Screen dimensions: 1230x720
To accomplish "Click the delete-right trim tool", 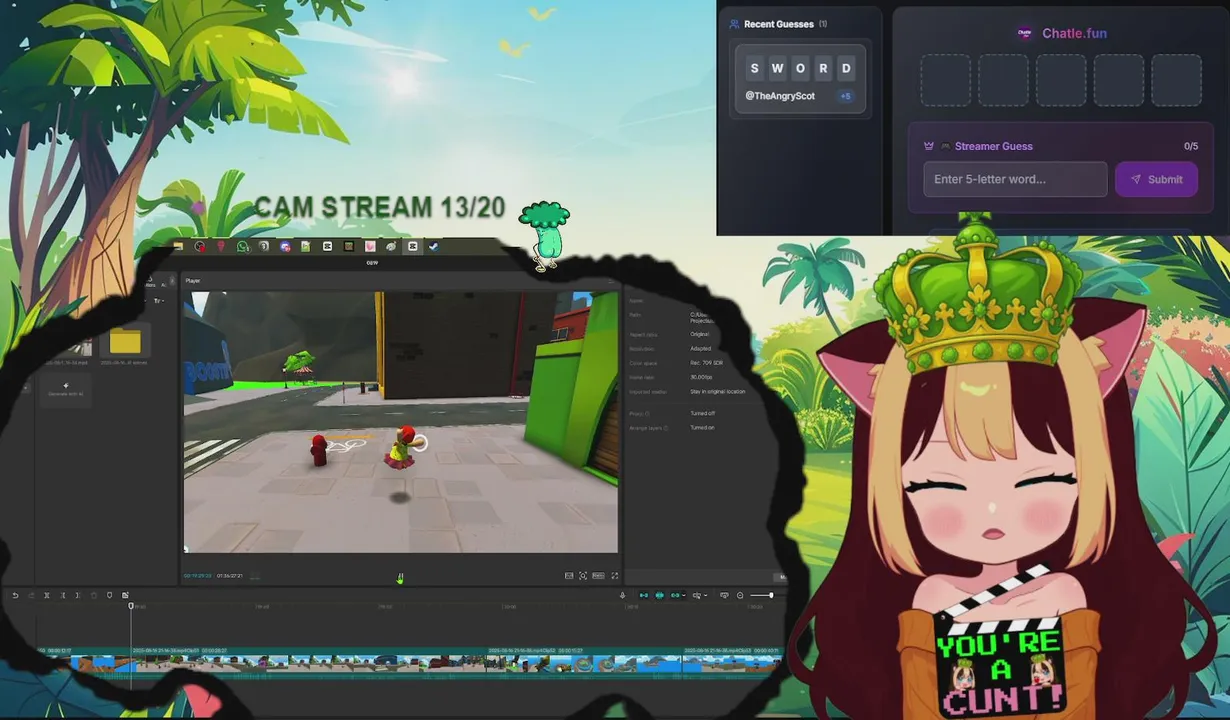I will coord(78,595).
